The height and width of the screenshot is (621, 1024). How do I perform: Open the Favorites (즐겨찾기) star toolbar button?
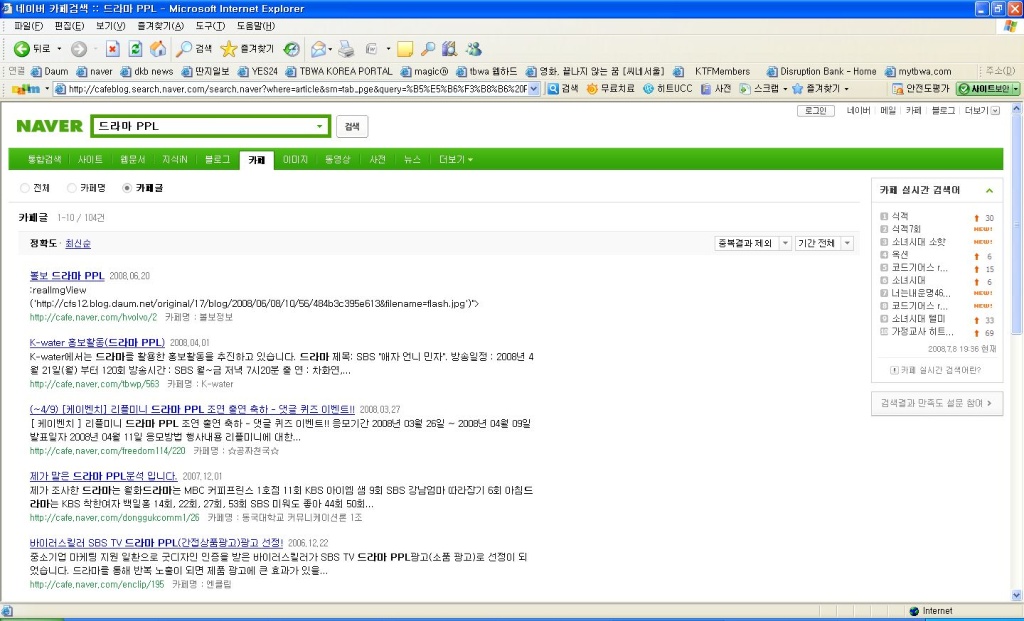[248, 49]
